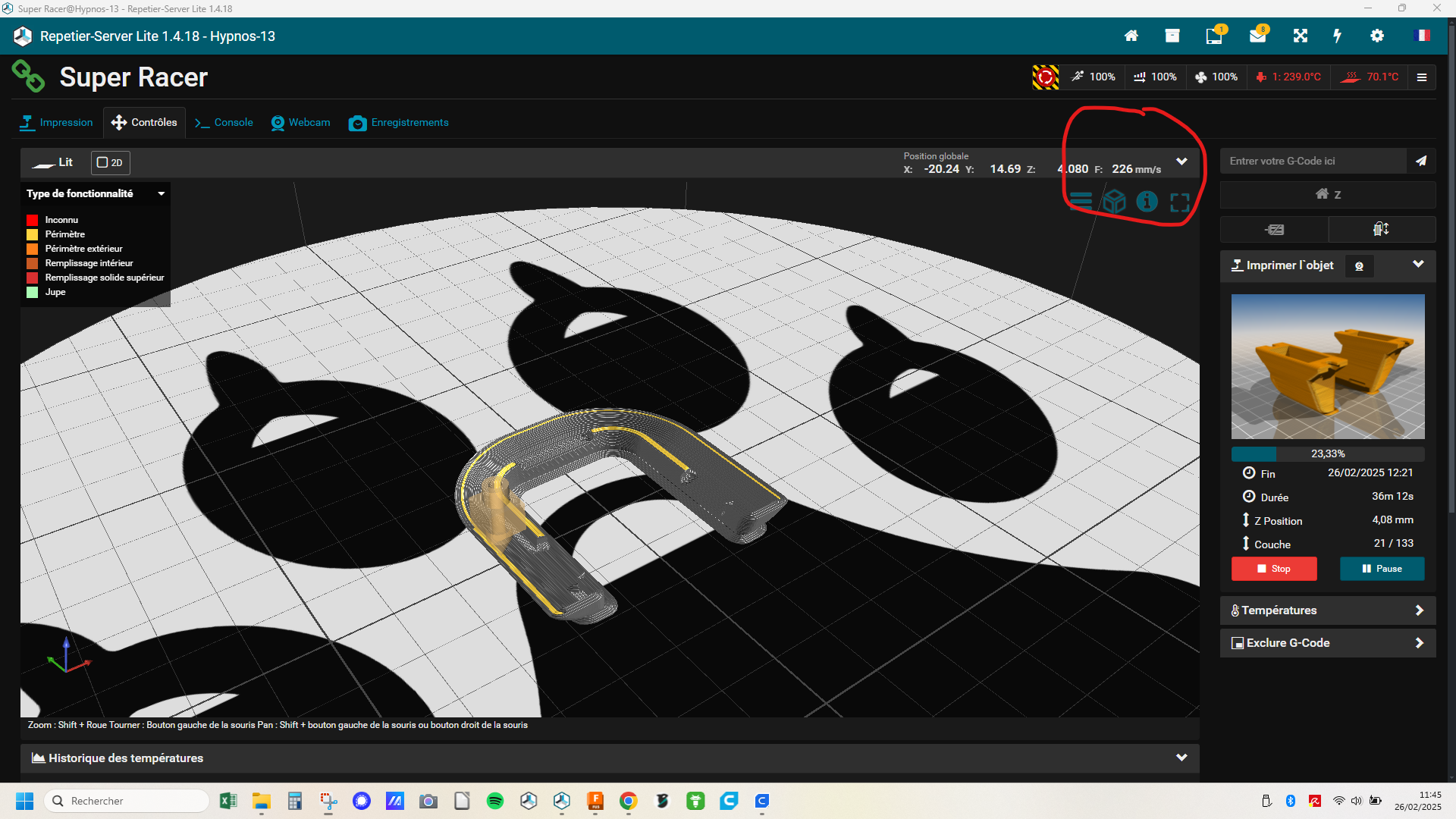Viewport: 1456px width, 819px height.
Task: Open the Type de fonctionnalité dropdown
Action: (x=96, y=193)
